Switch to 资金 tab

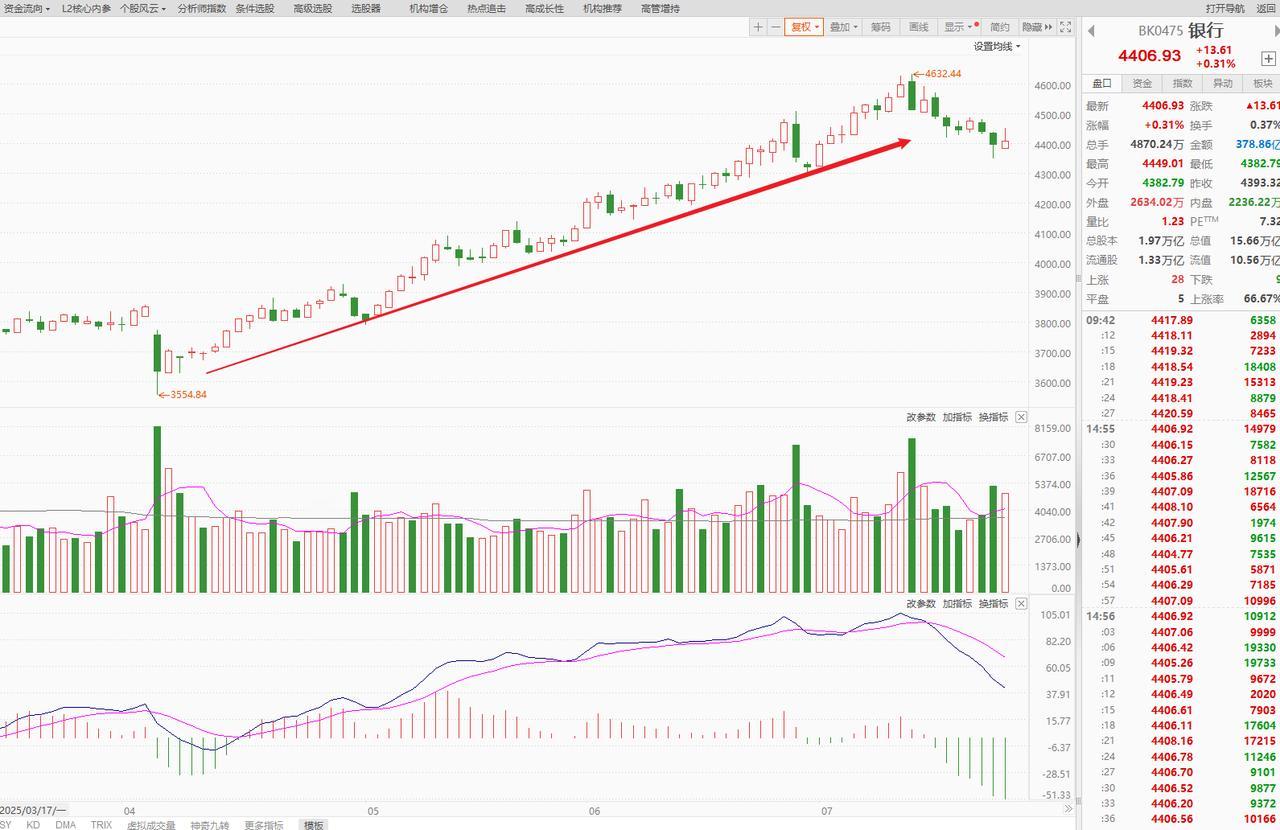pyautogui.click(x=1142, y=83)
